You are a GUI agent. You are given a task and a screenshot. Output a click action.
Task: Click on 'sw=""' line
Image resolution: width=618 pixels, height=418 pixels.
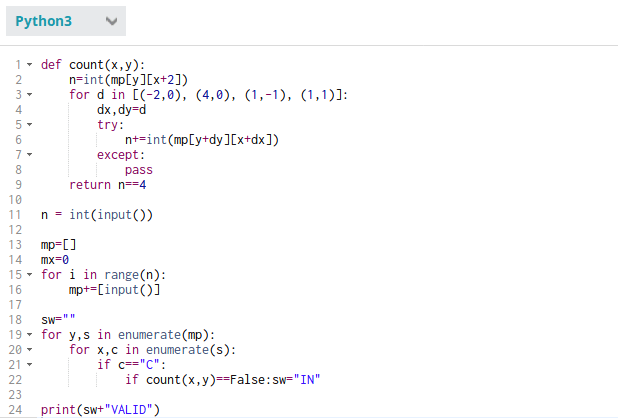coord(58,320)
